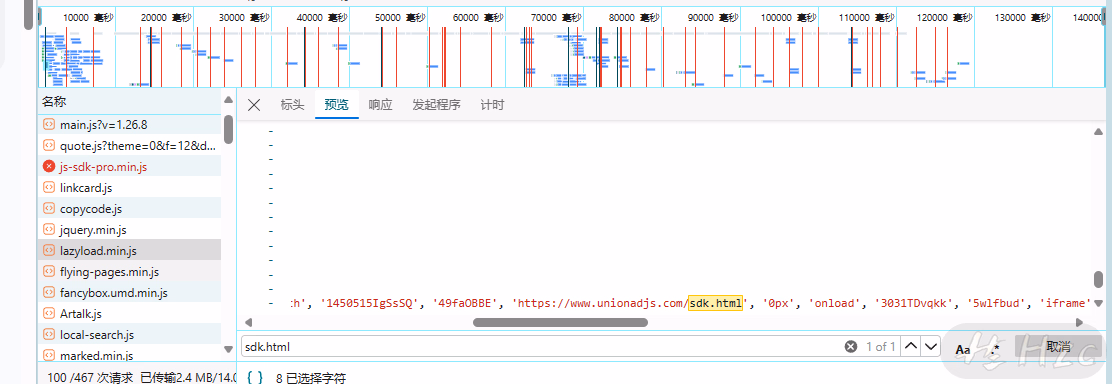Click the 名称 column header
Viewport: 1112px width, 384px height.
tap(130, 102)
